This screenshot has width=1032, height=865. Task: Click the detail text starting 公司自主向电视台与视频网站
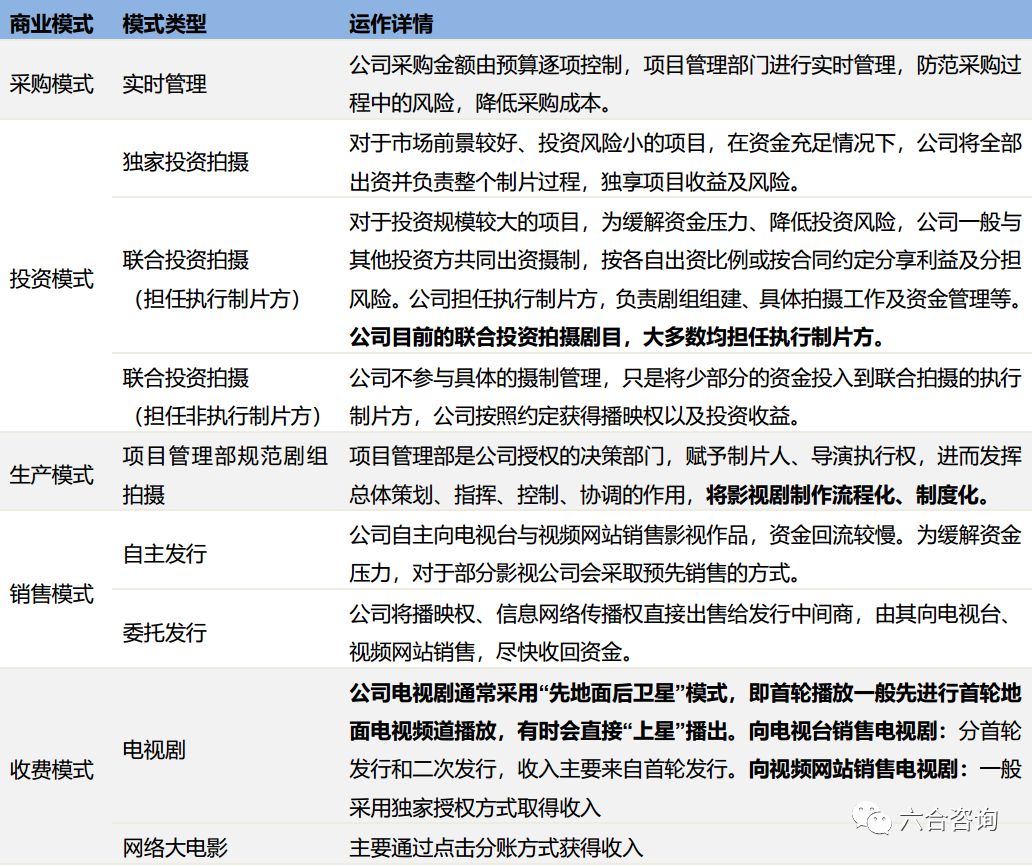click(685, 554)
